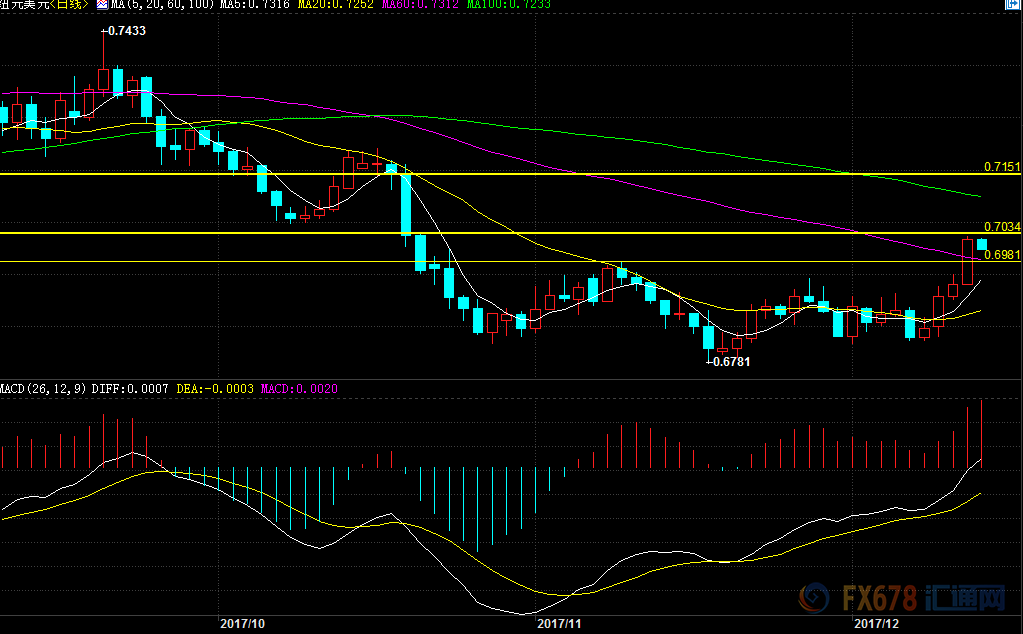
Task: Click the 2017/10 date marker
Action: pos(243,624)
